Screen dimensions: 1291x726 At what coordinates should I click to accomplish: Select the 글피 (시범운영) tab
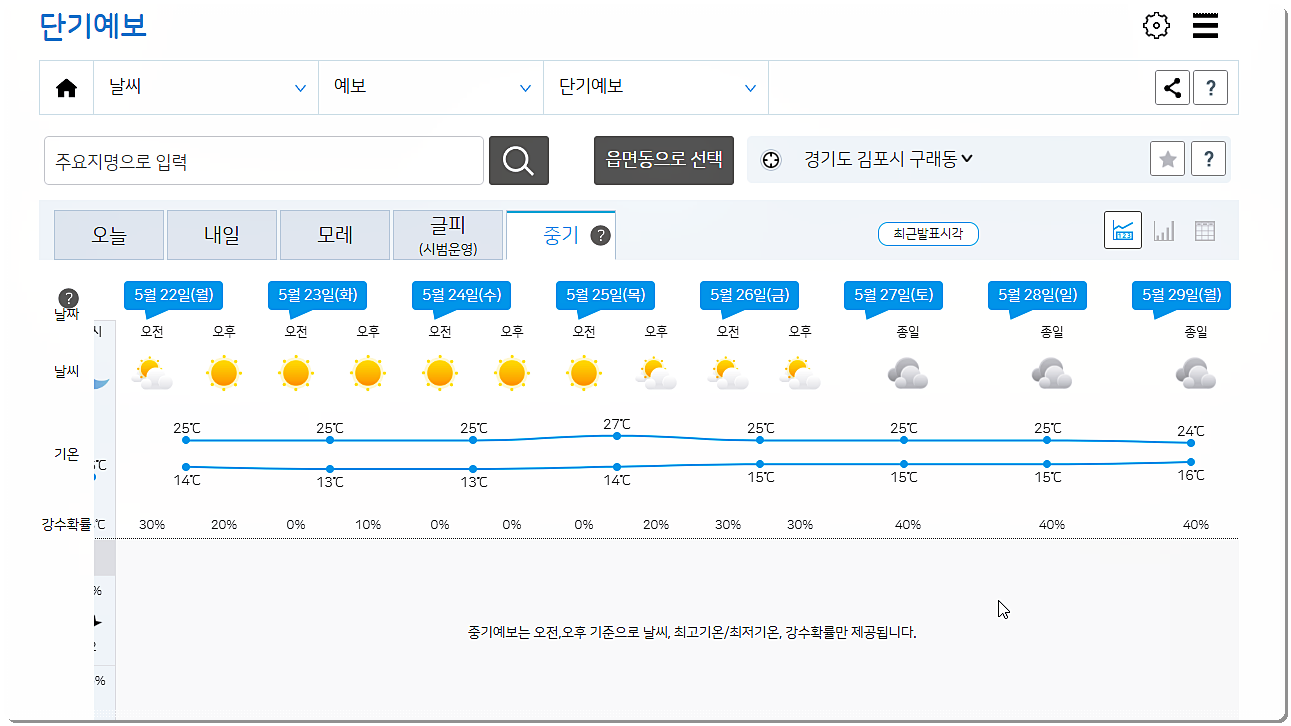448,236
